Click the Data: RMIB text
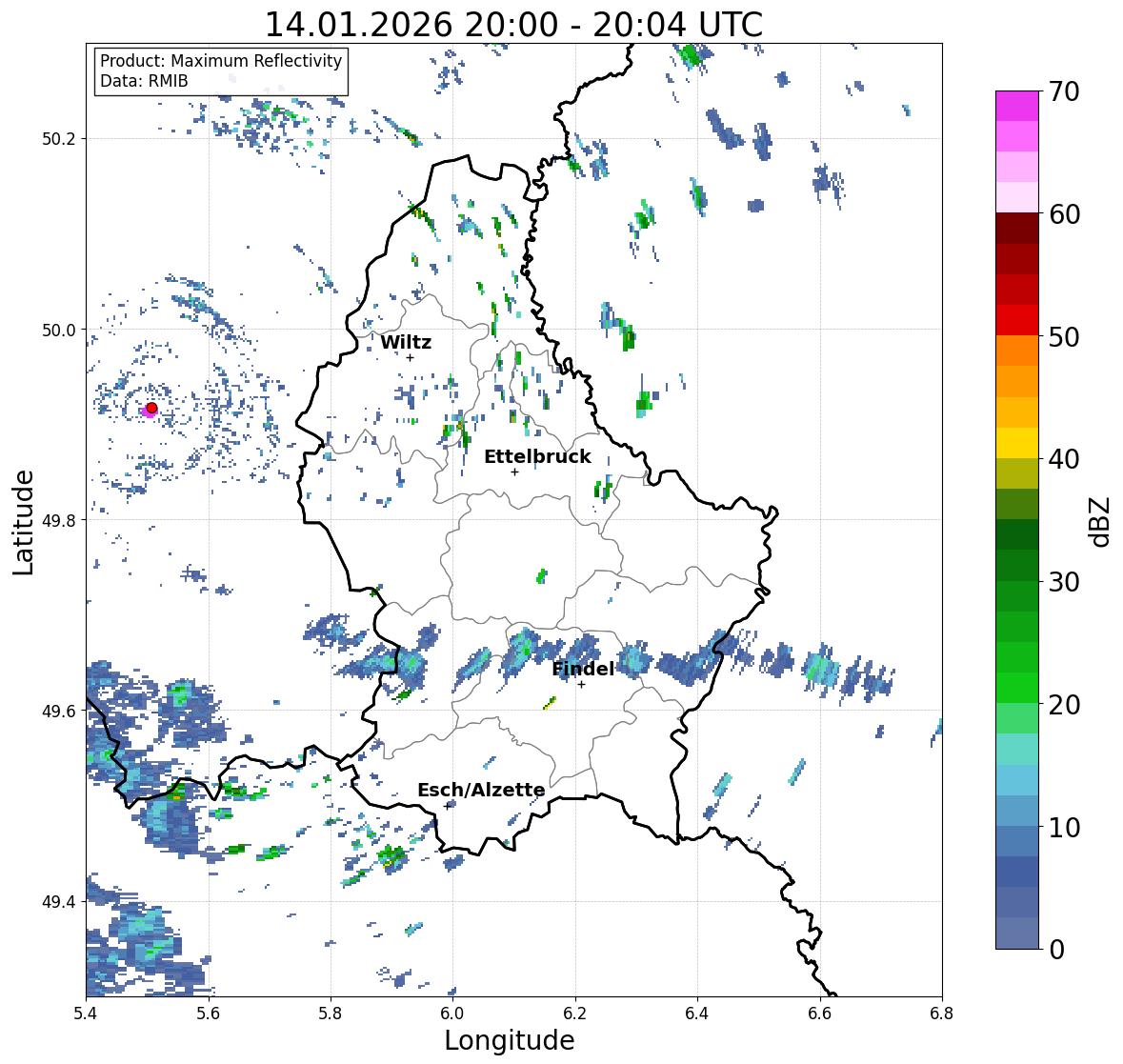 [144, 81]
